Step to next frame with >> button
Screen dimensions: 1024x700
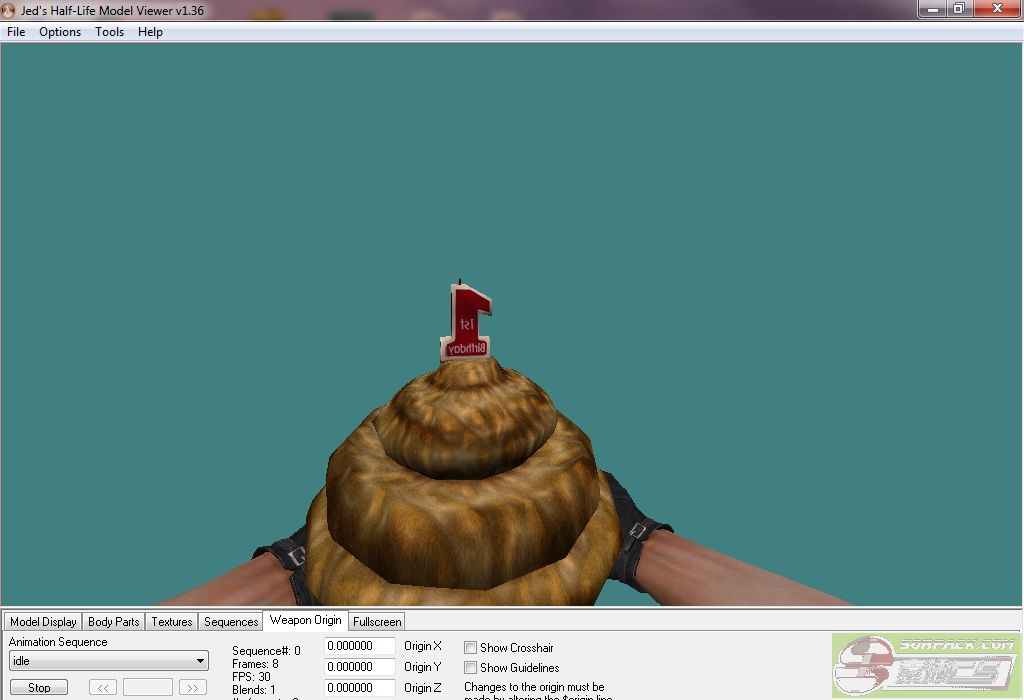coord(193,688)
